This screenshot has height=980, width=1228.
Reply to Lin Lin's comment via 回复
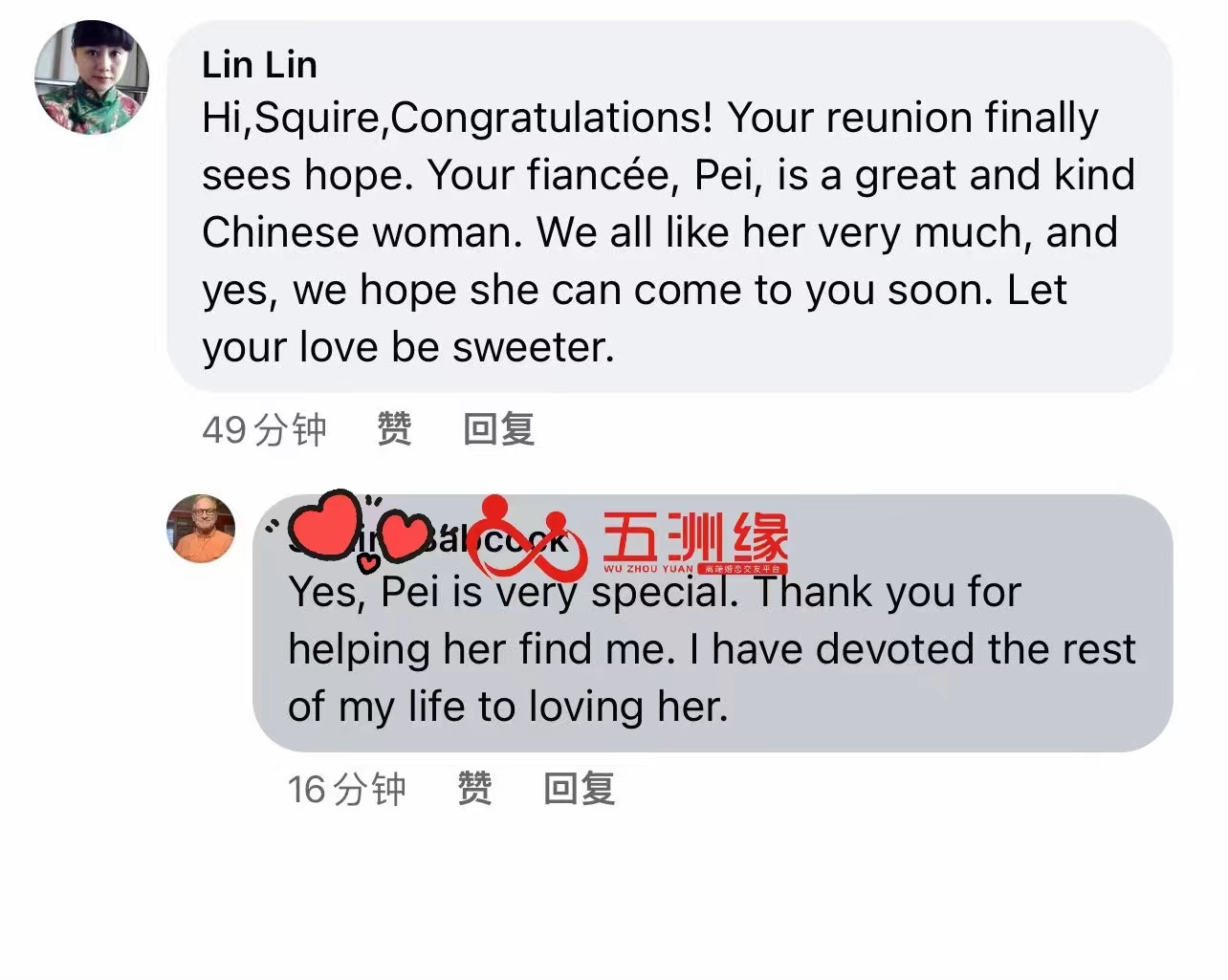pos(498,429)
